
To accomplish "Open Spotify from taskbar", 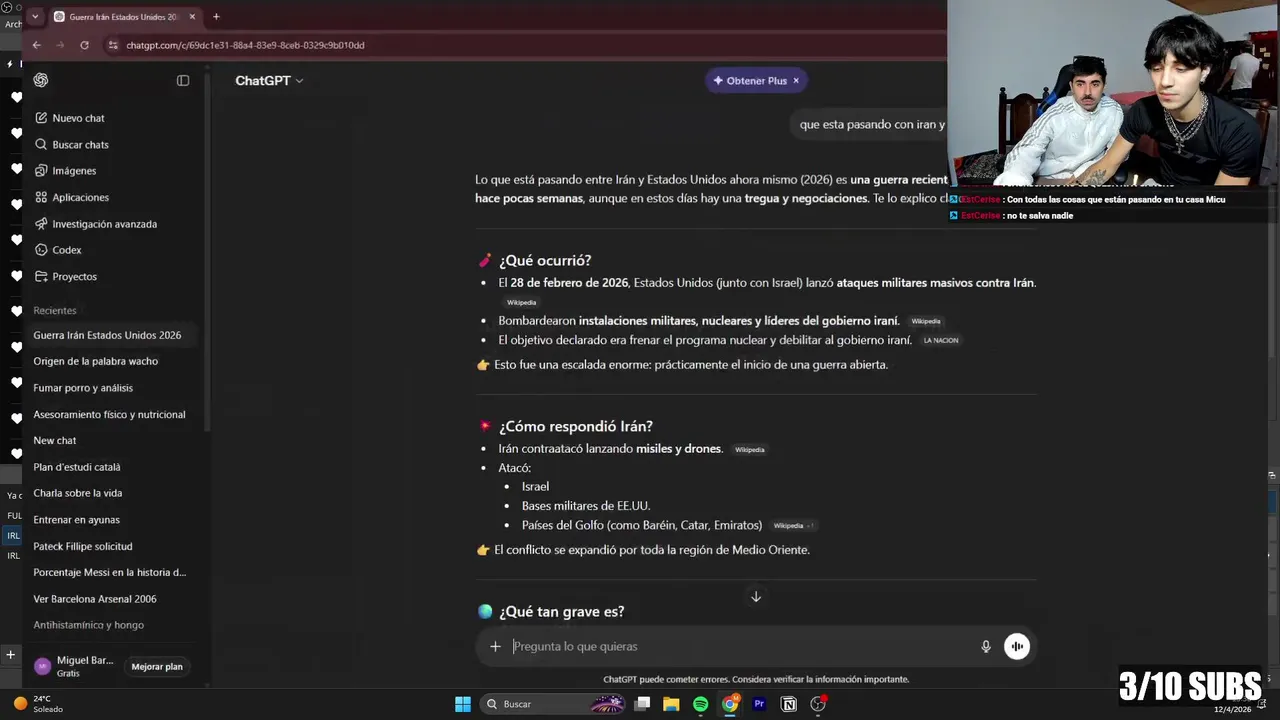I will pos(701,704).
